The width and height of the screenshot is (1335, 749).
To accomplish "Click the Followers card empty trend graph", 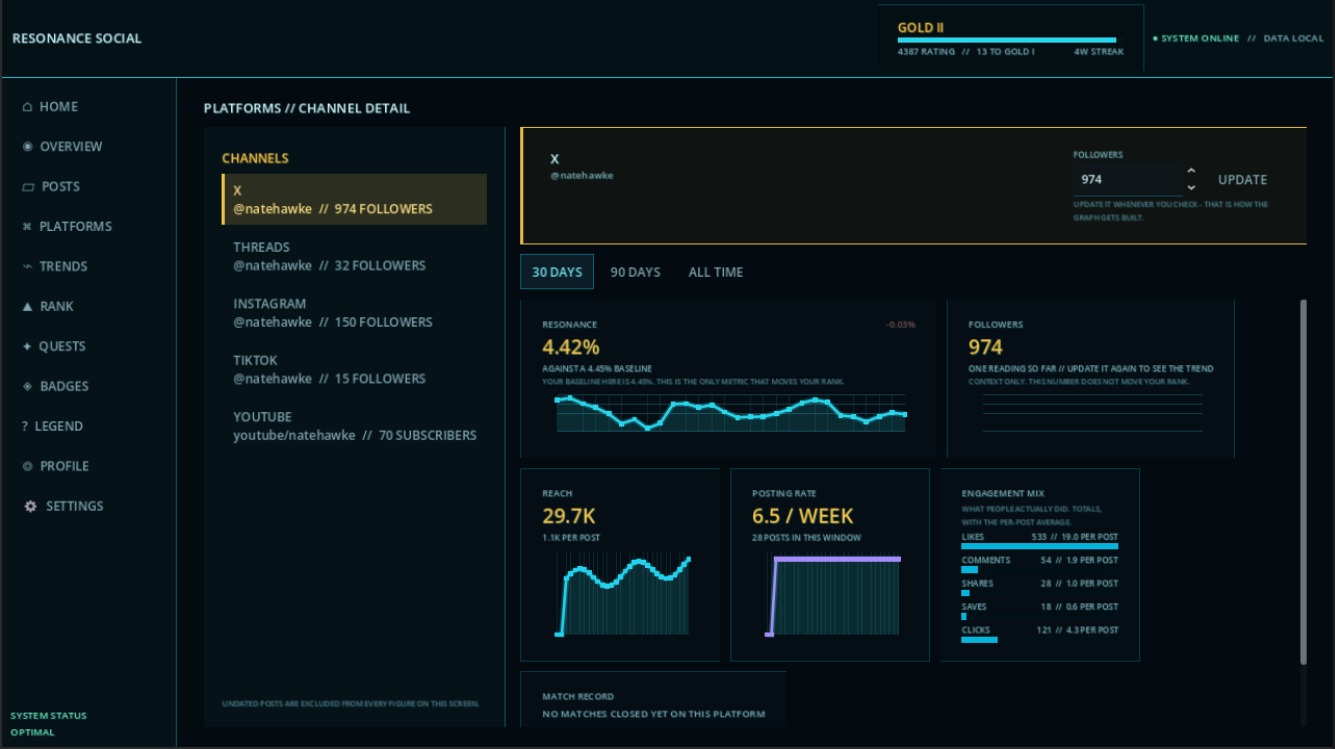I will (1092, 412).
